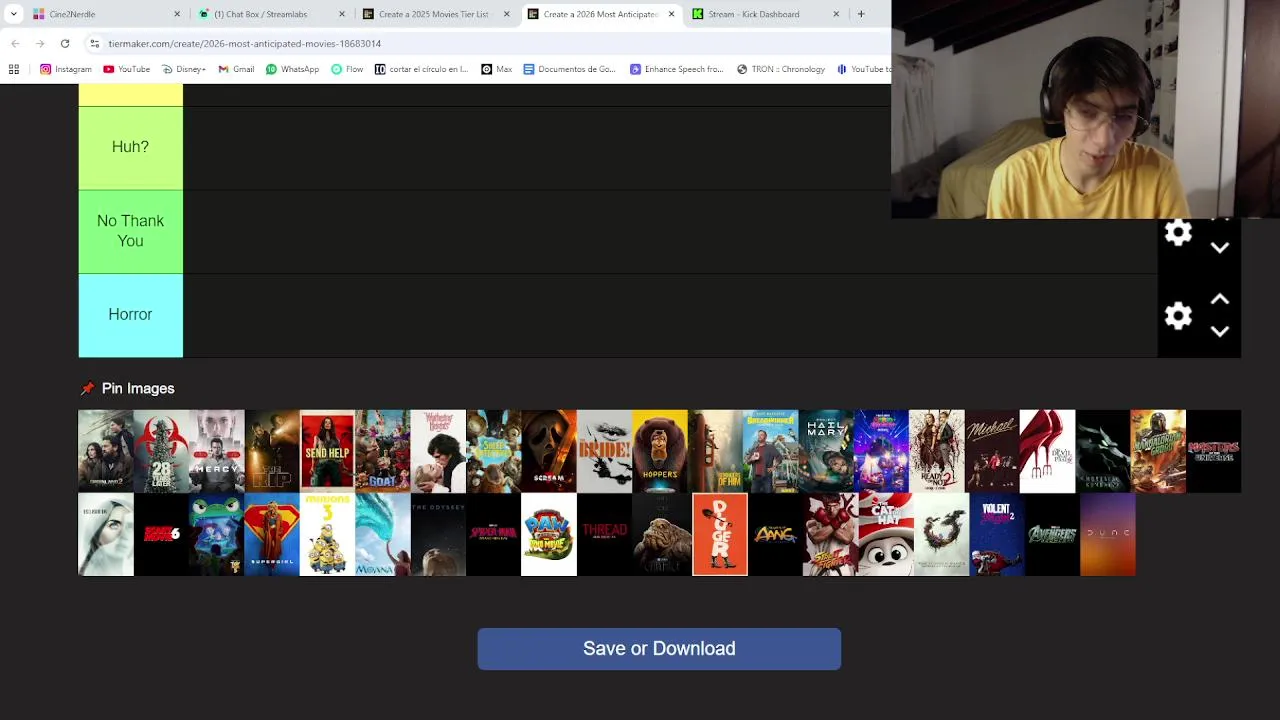Open YouTube bookmark

point(127,69)
